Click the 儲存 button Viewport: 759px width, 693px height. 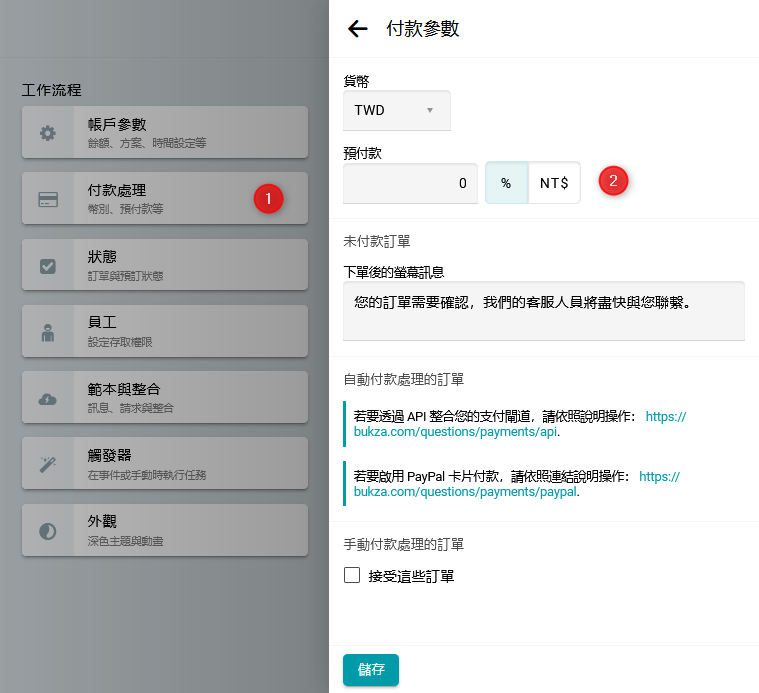click(371, 670)
